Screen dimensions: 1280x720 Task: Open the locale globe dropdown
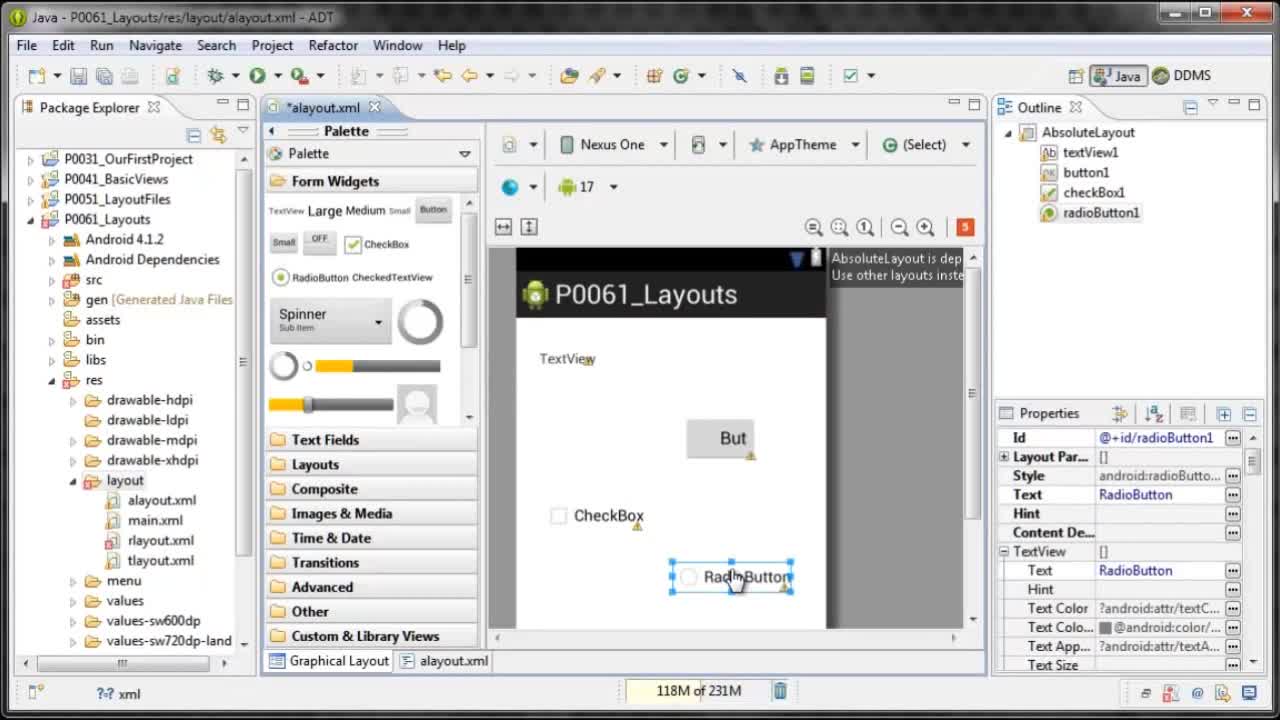519,187
